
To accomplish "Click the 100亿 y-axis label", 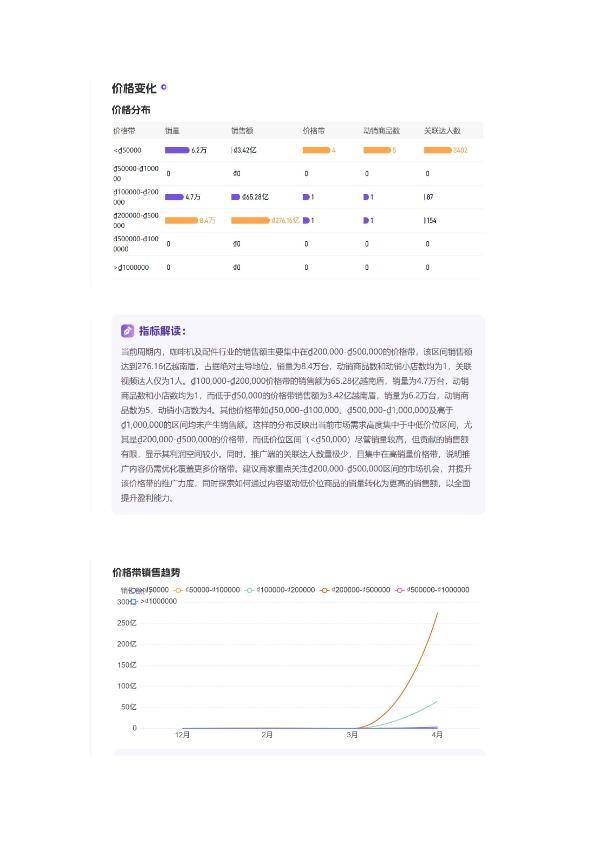I will (x=127, y=686).
